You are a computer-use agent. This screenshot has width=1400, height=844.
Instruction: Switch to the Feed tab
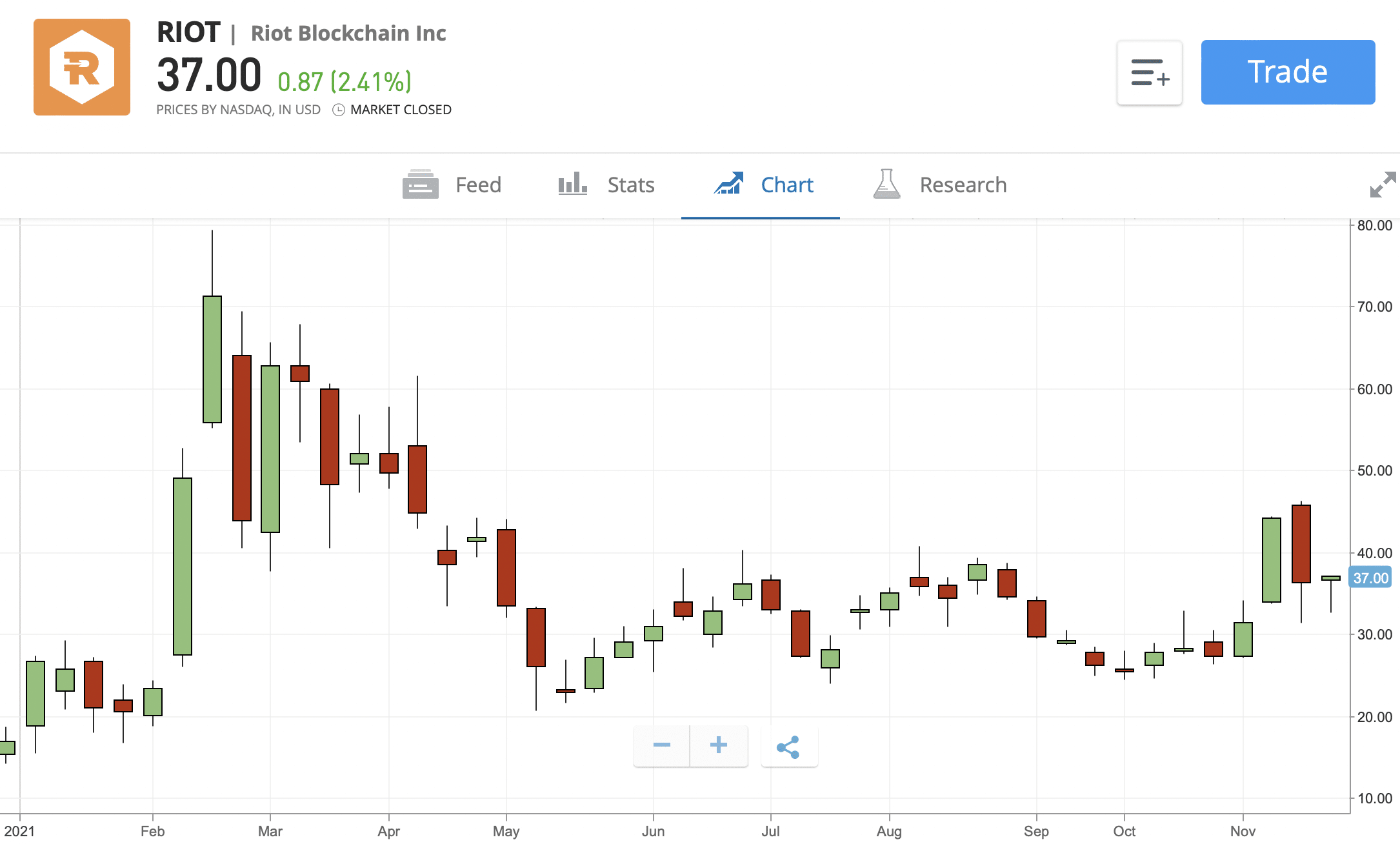click(452, 185)
